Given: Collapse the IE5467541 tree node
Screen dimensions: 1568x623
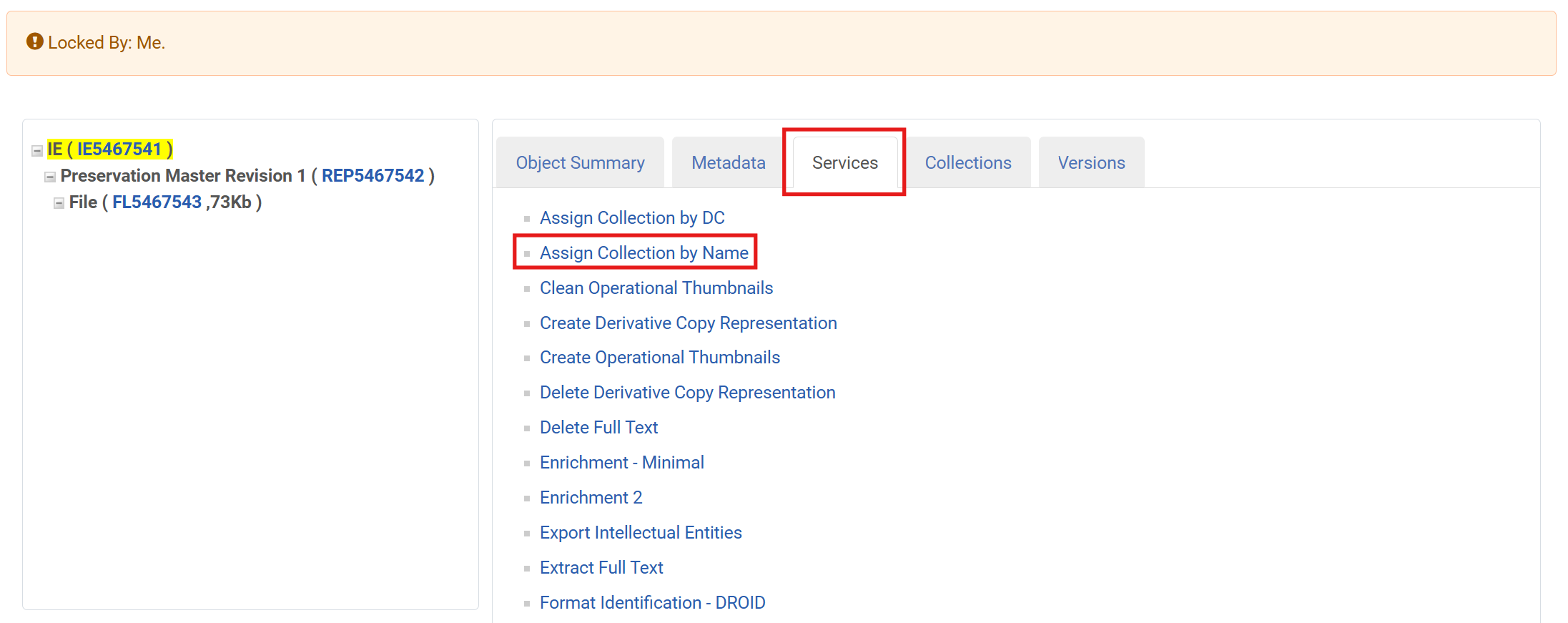Looking at the screenshot, I should coord(37,151).
